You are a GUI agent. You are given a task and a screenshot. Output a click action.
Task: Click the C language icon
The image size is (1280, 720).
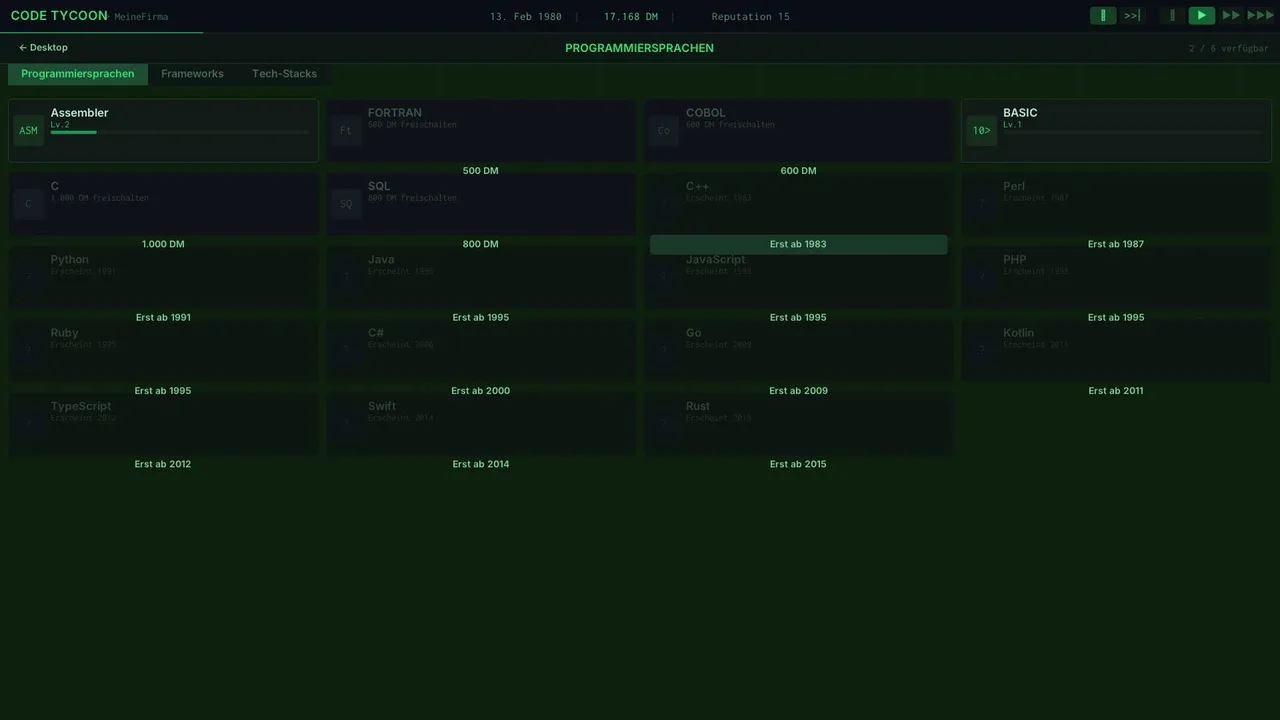(29, 204)
